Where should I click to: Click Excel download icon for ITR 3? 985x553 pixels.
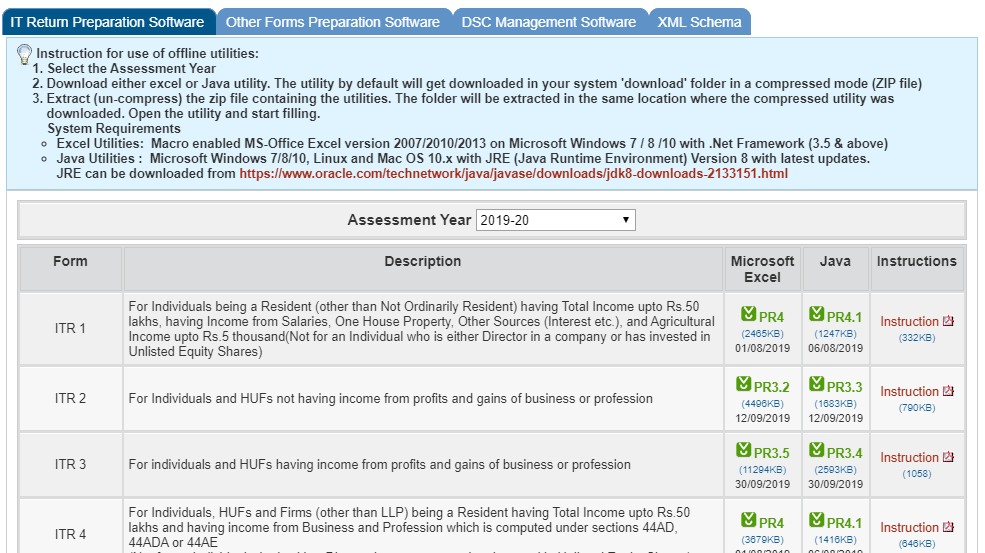point(744,450)
